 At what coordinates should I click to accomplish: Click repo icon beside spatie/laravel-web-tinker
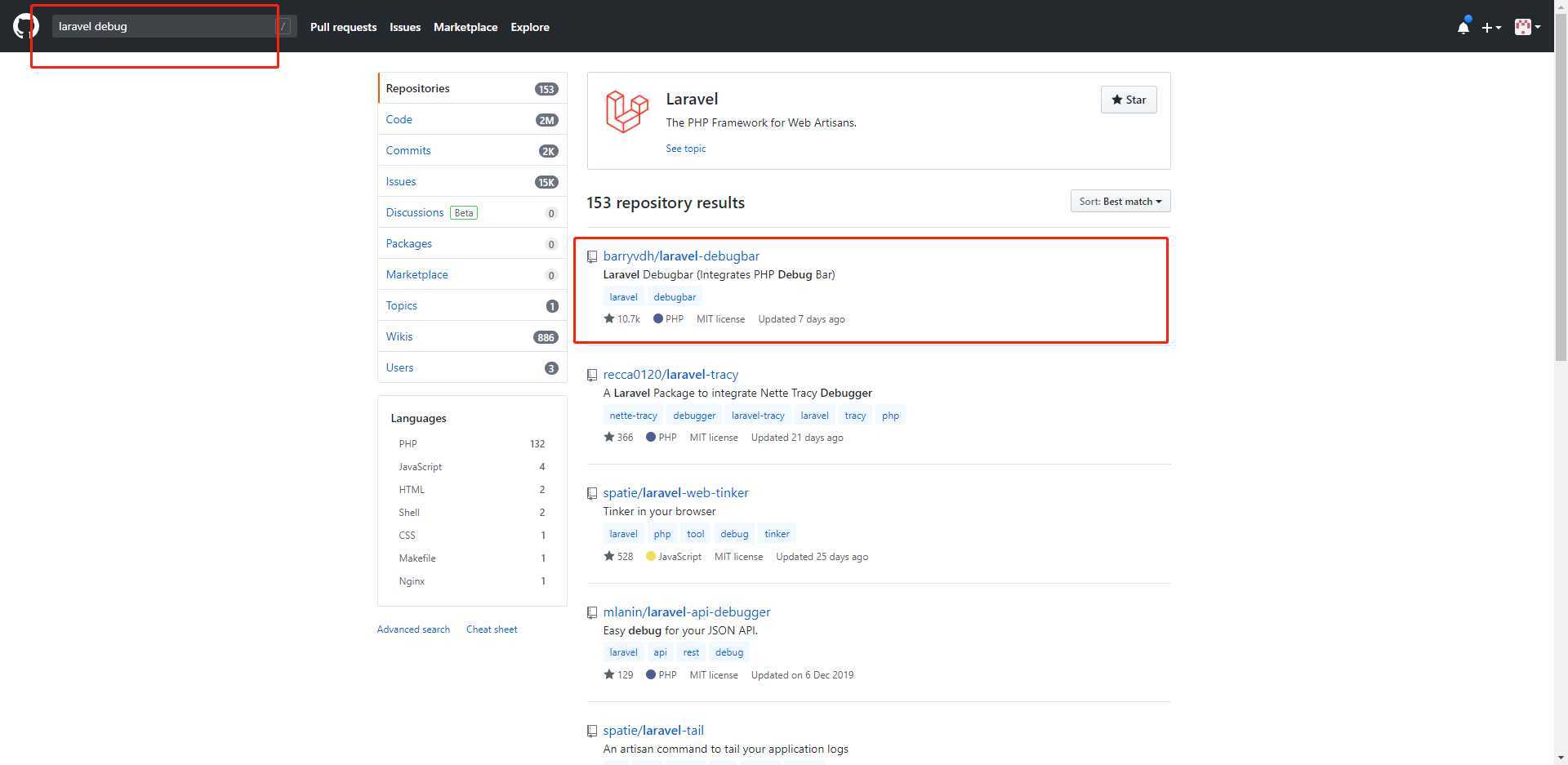[592, 493]
